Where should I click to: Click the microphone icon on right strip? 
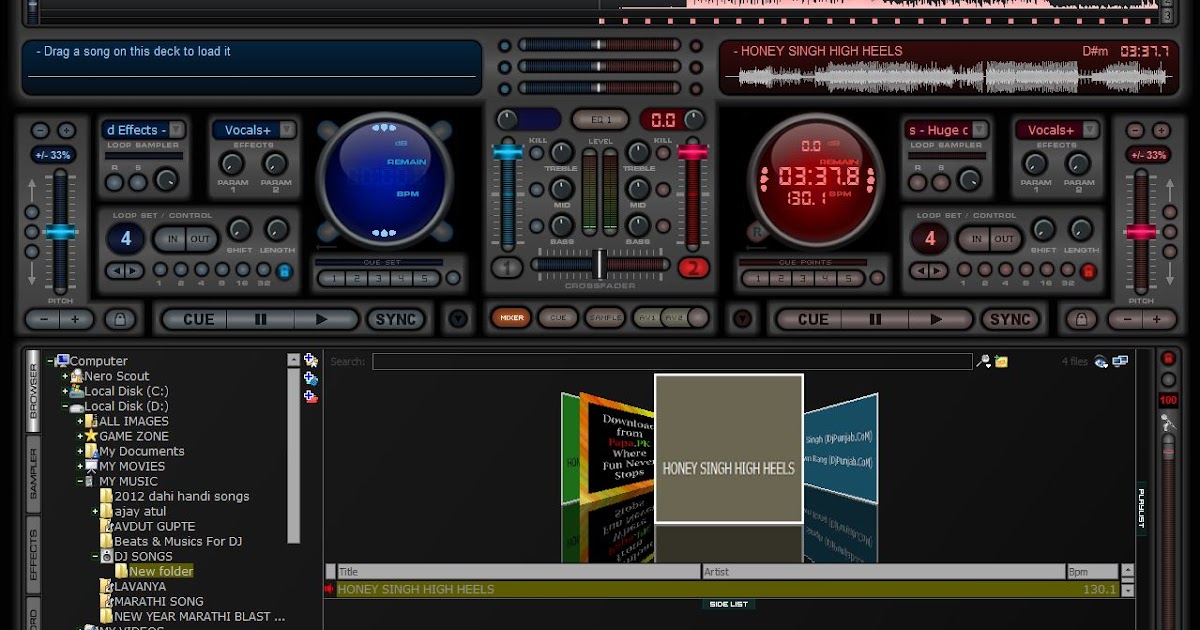point(1167,424)
